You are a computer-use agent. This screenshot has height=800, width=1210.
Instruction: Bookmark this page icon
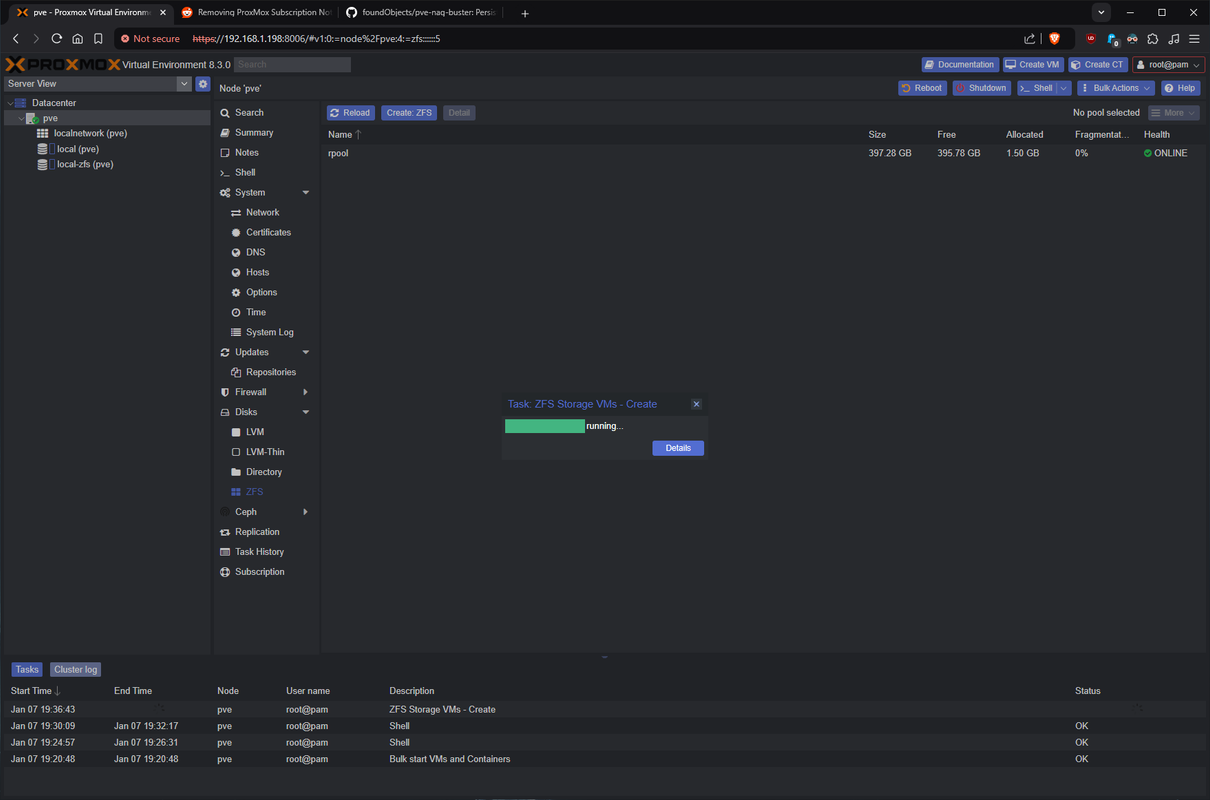98,38
